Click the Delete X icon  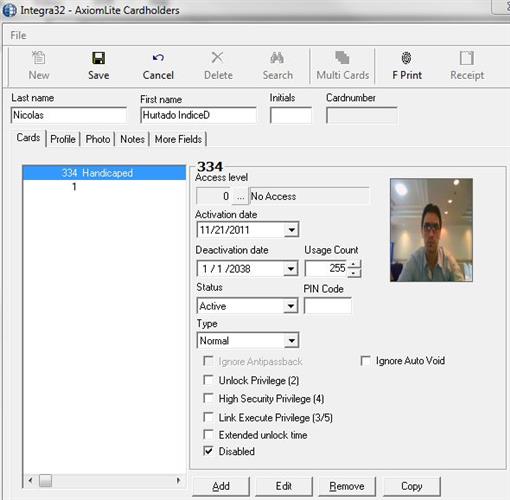[217, 58]
